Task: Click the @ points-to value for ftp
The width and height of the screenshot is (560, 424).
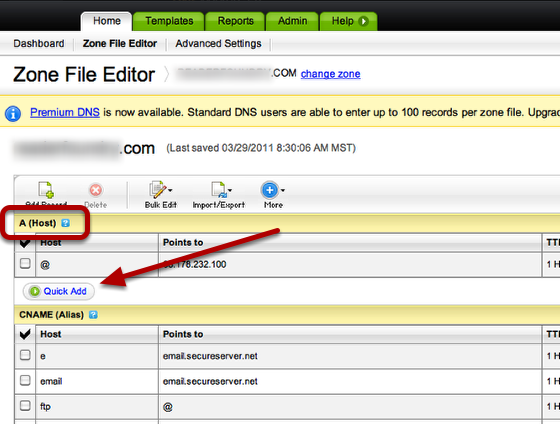Action: pos(168,407)
